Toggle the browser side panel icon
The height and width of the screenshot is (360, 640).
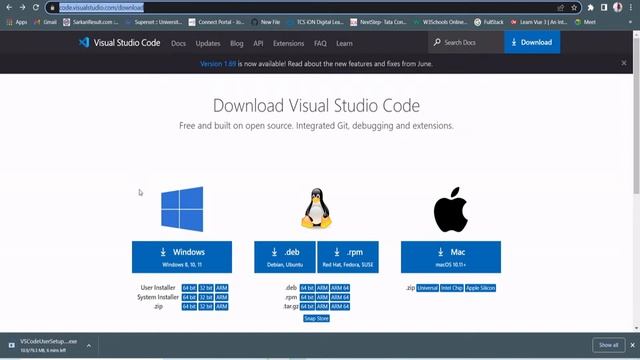click(604, 7)
